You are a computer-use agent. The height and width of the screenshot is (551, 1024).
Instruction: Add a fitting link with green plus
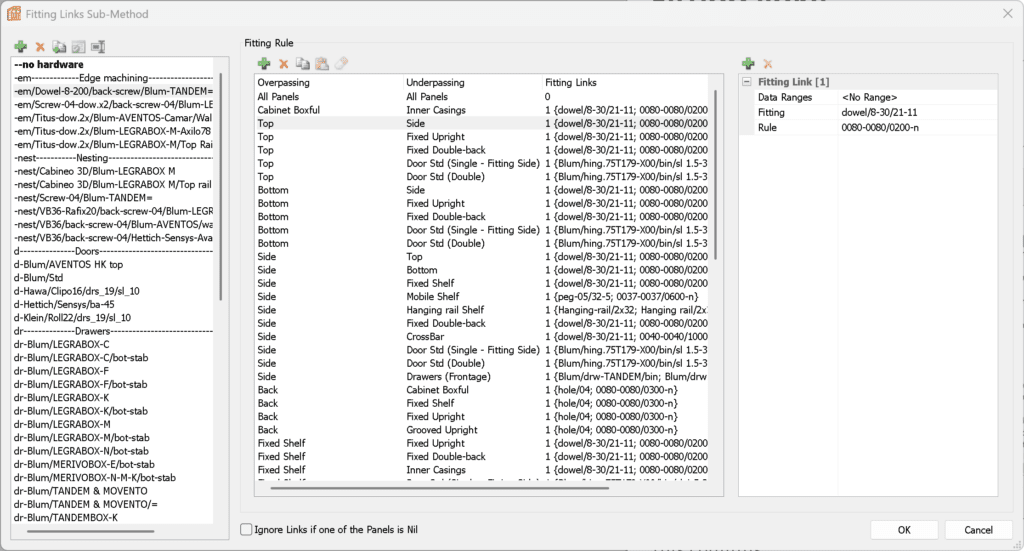click(748, 63)
